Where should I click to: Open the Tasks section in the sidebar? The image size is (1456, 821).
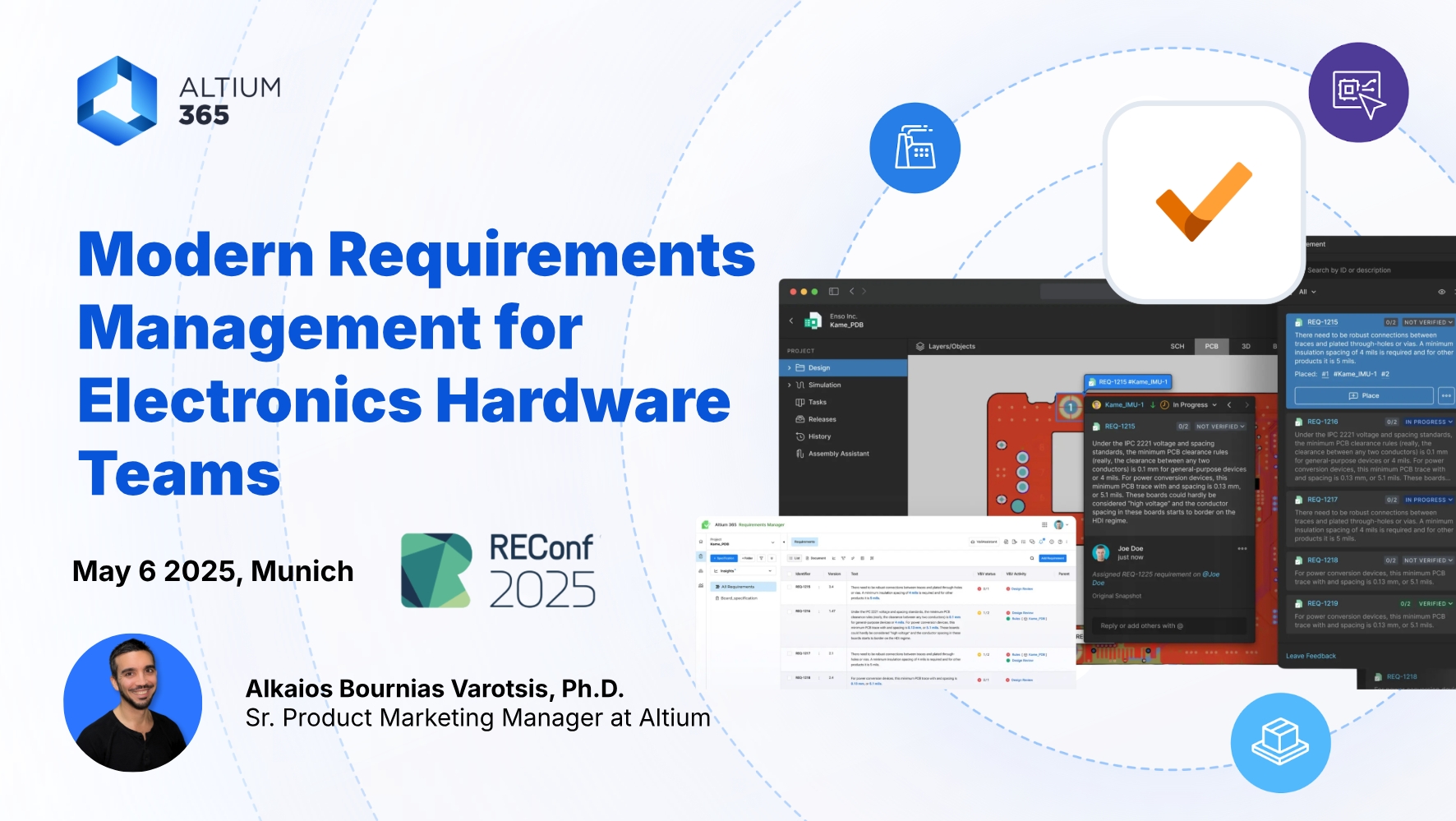tap(818, 402)
